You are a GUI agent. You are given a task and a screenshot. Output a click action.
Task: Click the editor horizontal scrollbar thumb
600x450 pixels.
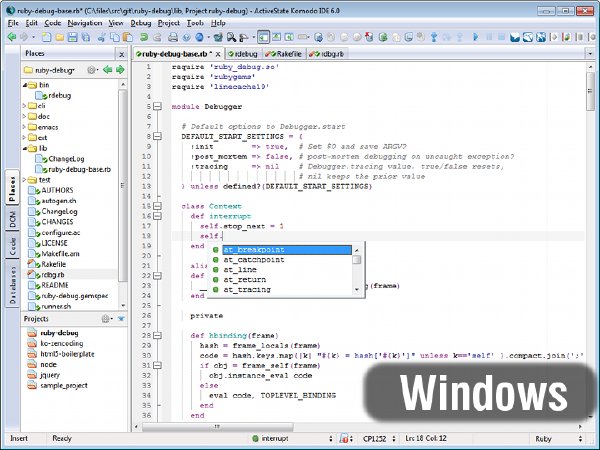tap(217, 426)
